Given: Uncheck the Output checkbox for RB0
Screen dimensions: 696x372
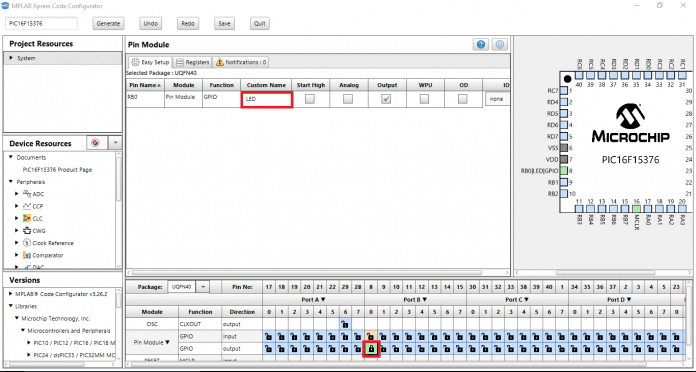Looking at the screenshot, I should pos(386,99).
